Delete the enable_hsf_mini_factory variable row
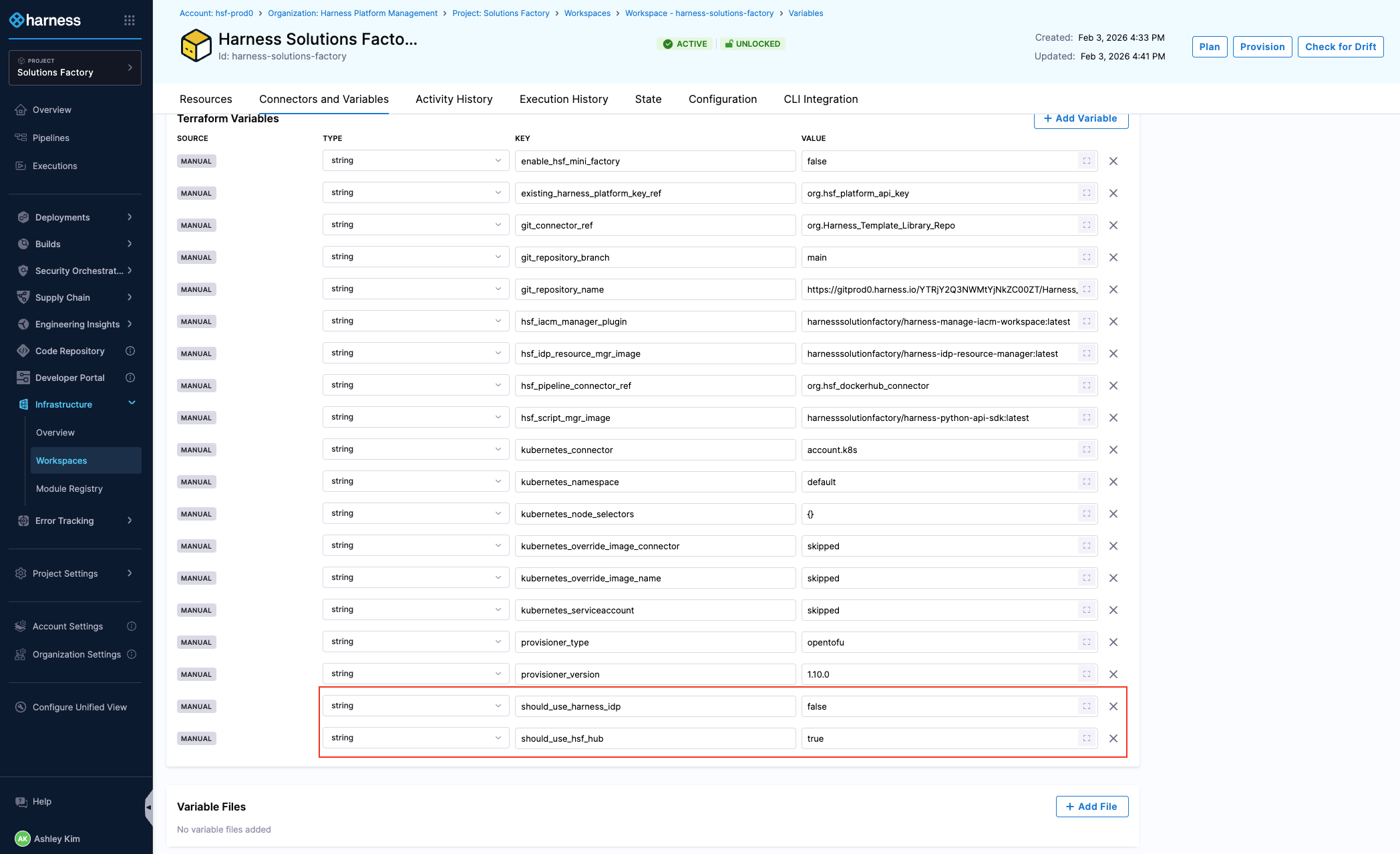1400x854 pixels. tap(1113, 161)
